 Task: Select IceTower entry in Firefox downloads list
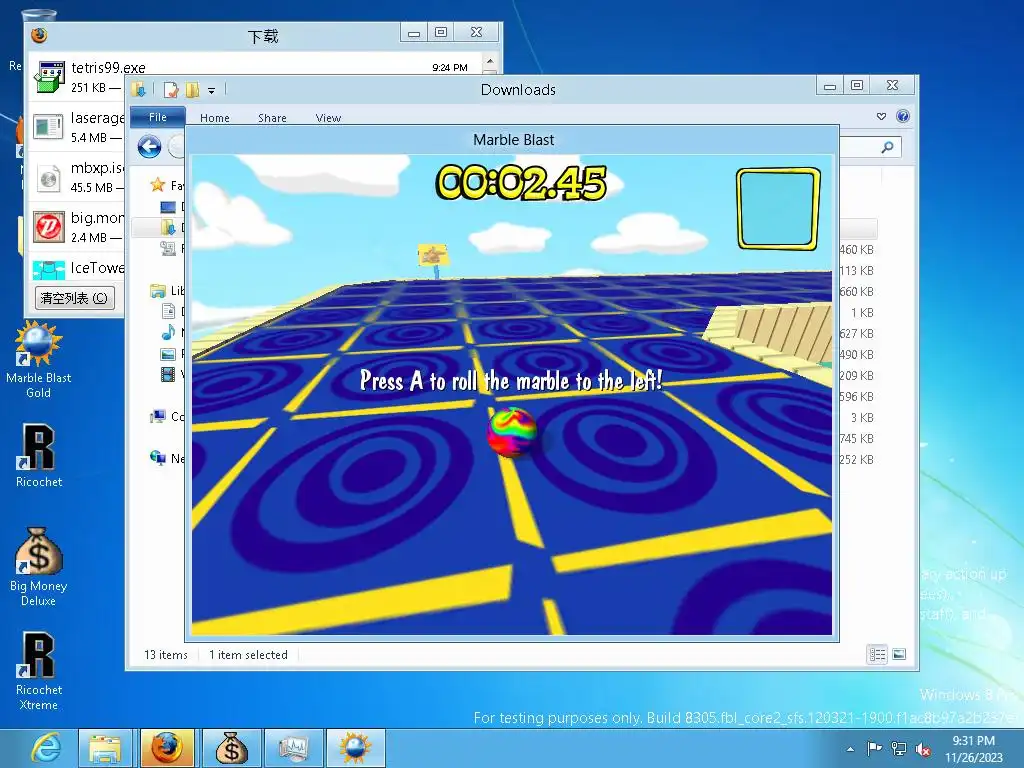click(77, 268)
